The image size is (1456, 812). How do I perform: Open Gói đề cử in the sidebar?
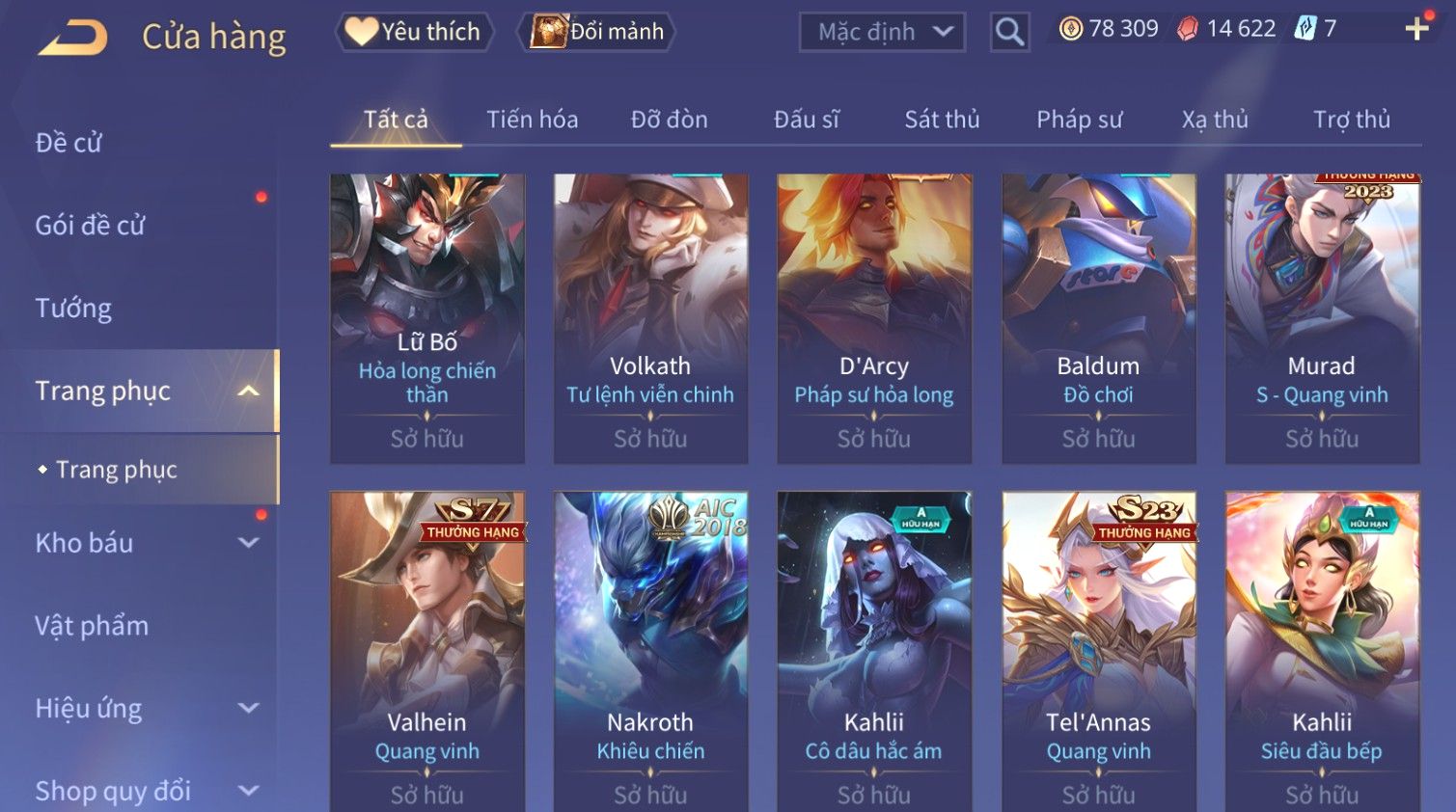(90, 226)
